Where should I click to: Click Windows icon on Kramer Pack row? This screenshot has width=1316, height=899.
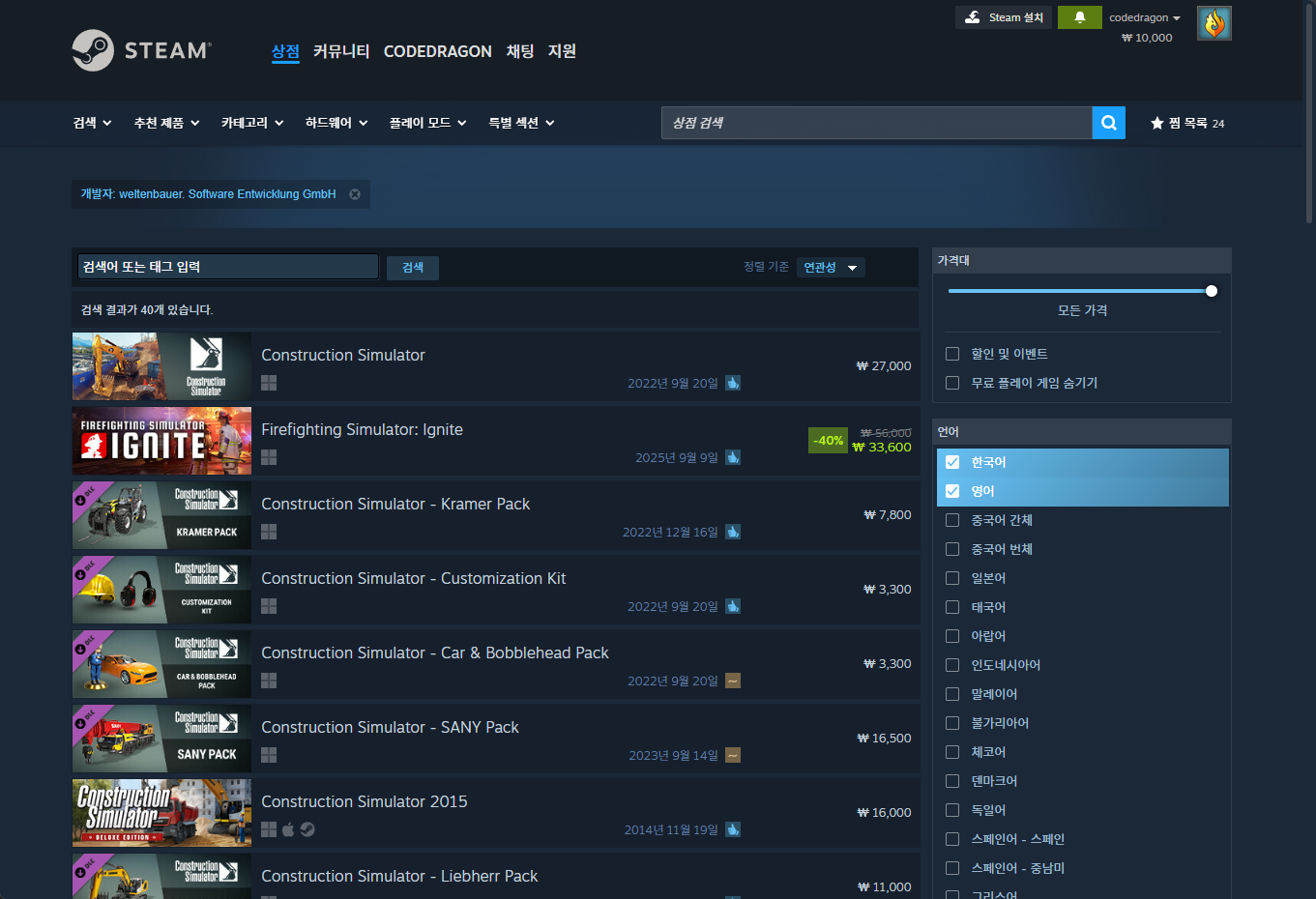[x=269, y=532]
